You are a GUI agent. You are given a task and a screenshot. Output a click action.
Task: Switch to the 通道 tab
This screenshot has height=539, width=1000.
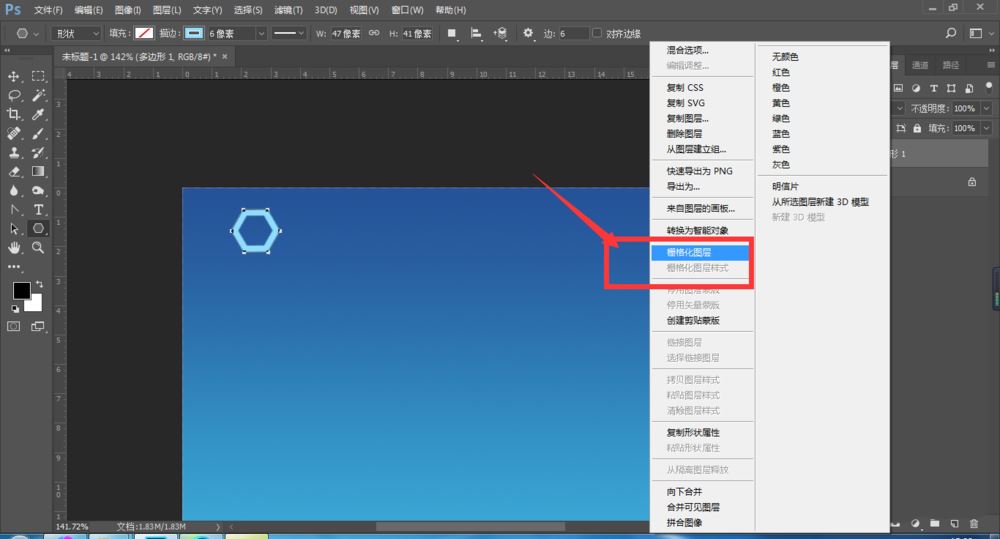click(x=920, y=65)
